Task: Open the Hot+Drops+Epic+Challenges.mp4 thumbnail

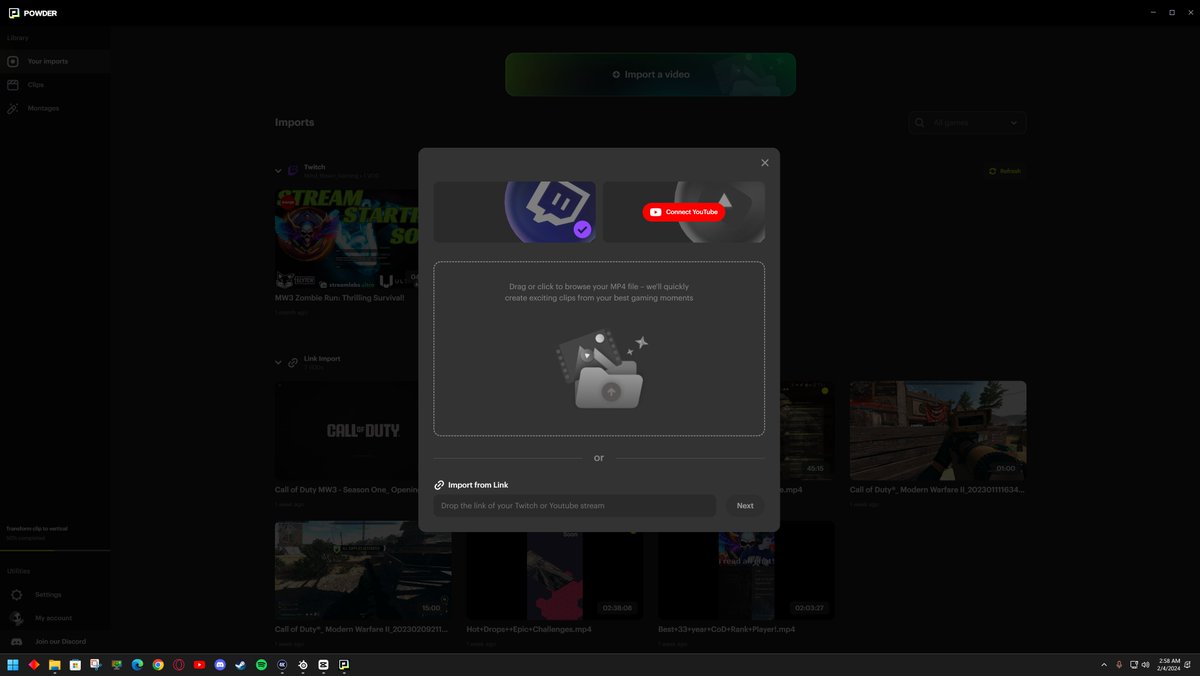Action: click(555, 570)
